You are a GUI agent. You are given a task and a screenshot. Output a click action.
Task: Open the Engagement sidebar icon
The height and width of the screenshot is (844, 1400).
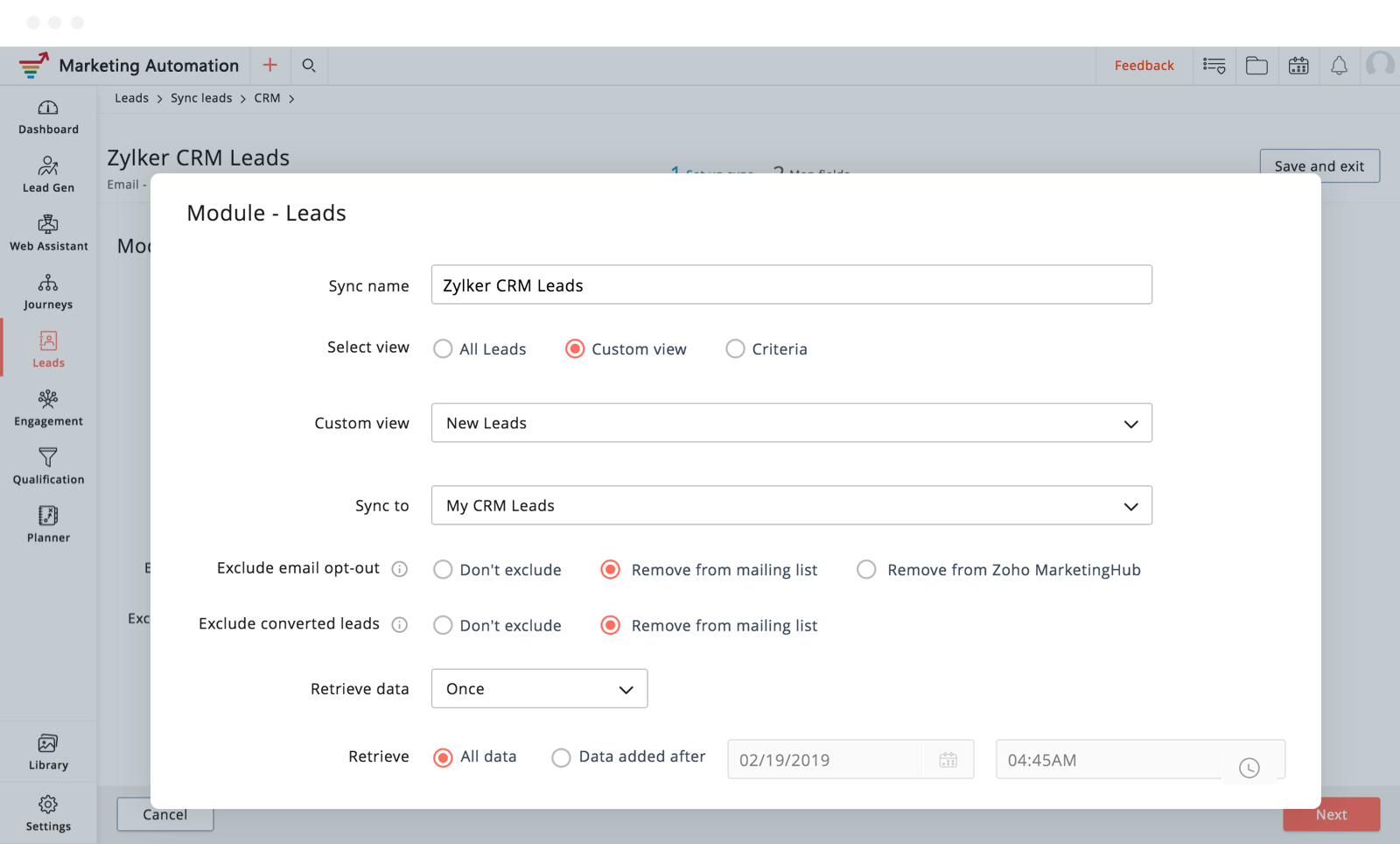[x=48, y=400]
